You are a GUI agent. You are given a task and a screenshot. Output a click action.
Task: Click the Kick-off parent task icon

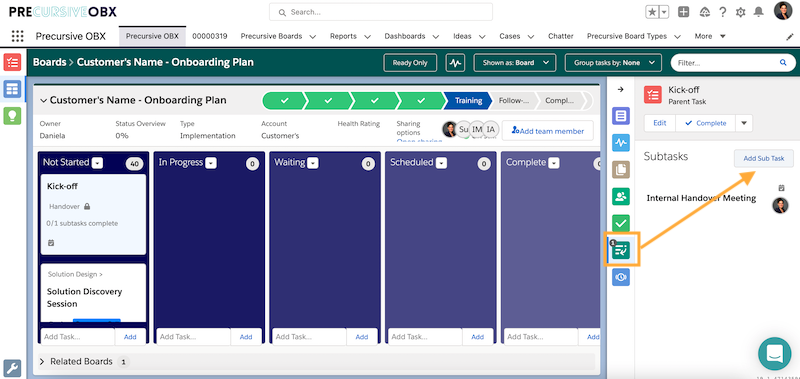tap(653, 95)
